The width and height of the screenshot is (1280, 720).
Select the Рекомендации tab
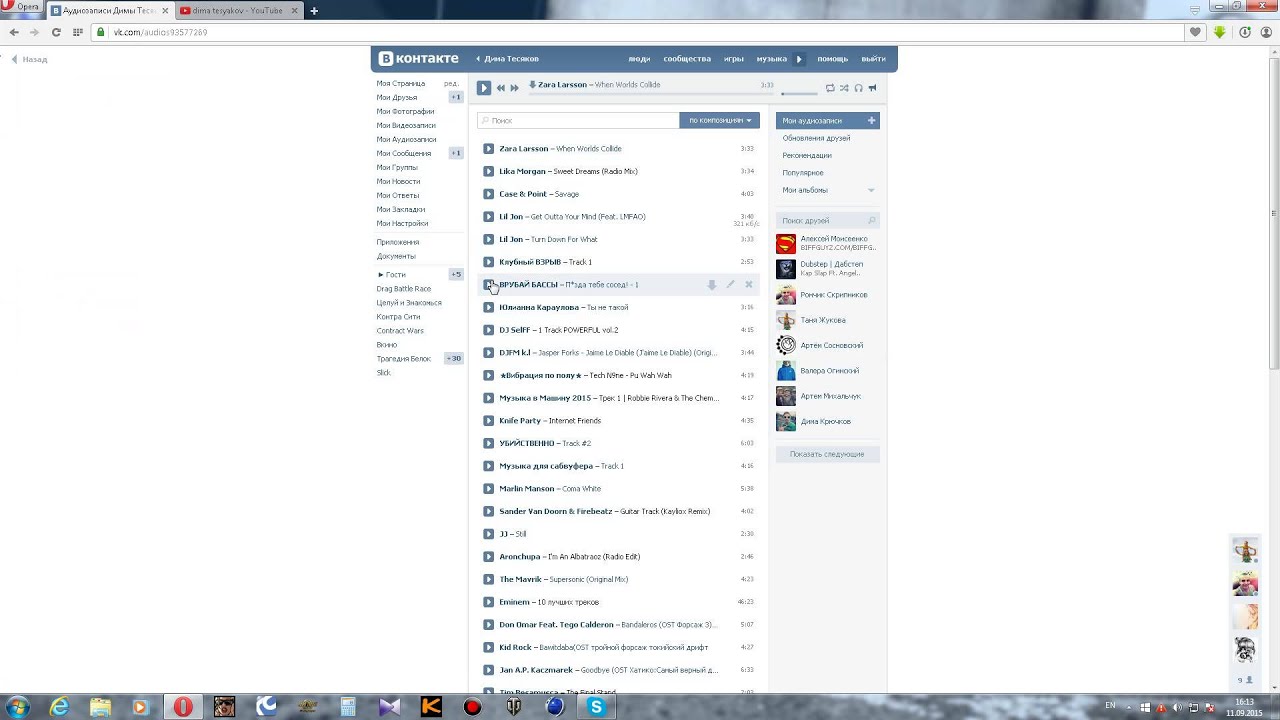[x=807, y=155]
